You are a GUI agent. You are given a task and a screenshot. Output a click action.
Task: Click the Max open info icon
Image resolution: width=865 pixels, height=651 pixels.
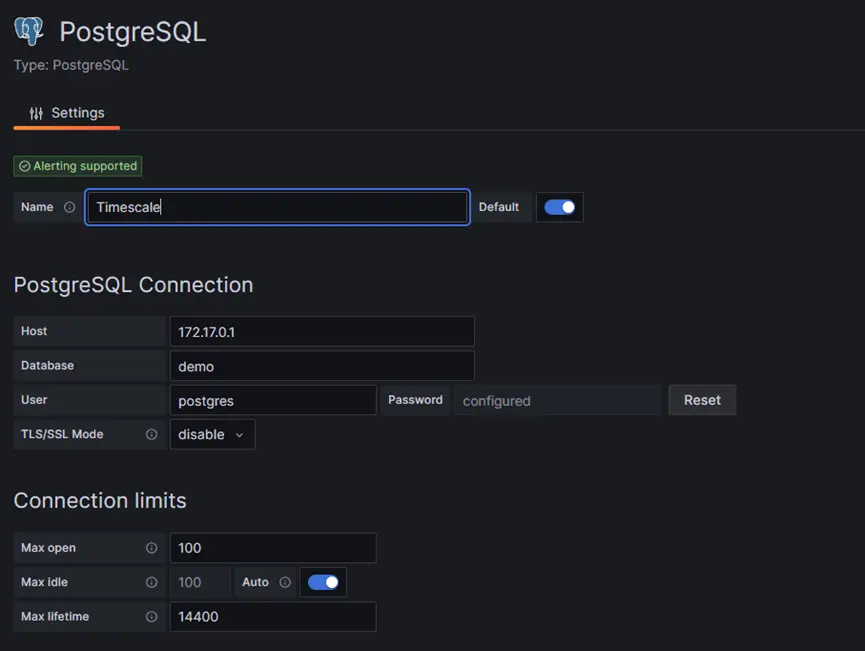tap(152, 548)
